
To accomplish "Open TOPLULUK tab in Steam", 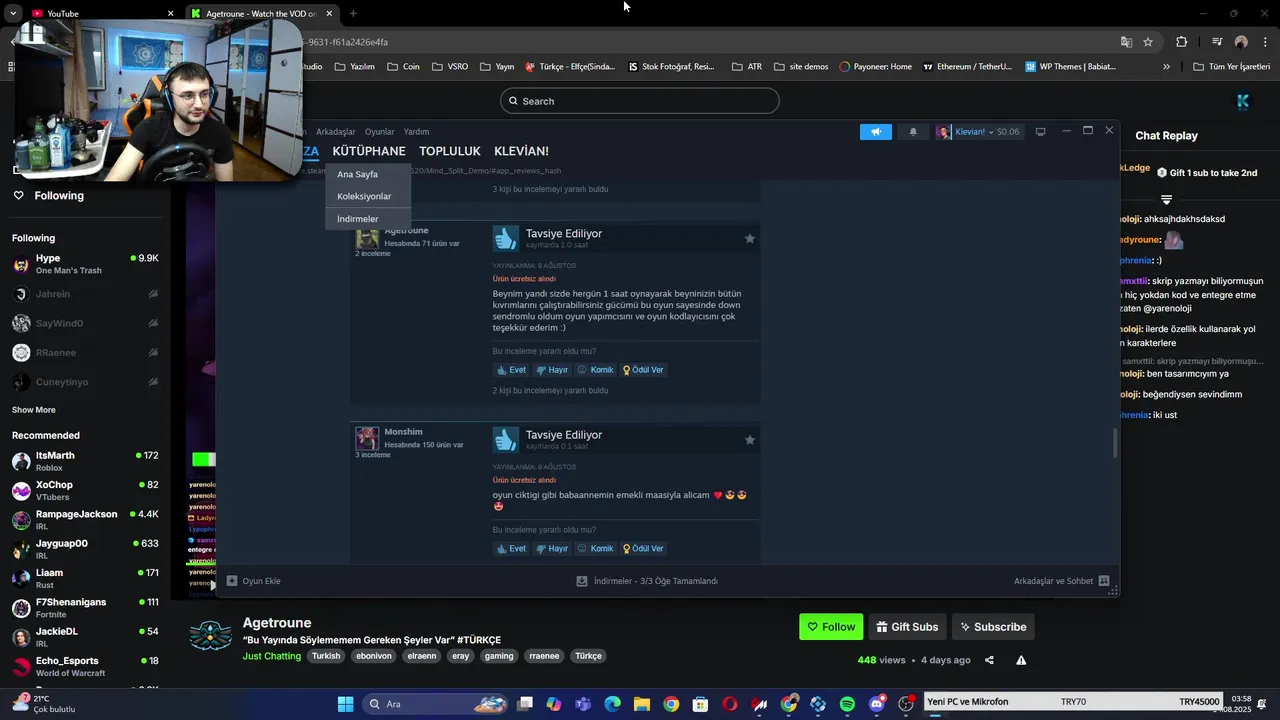I will [x=450, y=151].
